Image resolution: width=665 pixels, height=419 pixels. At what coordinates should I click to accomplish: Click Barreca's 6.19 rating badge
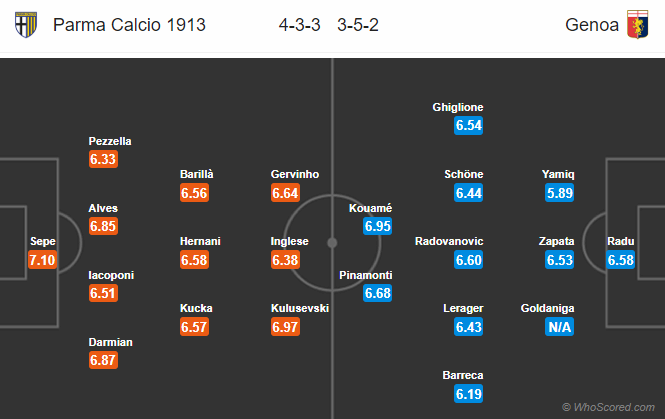coord(468,394)
